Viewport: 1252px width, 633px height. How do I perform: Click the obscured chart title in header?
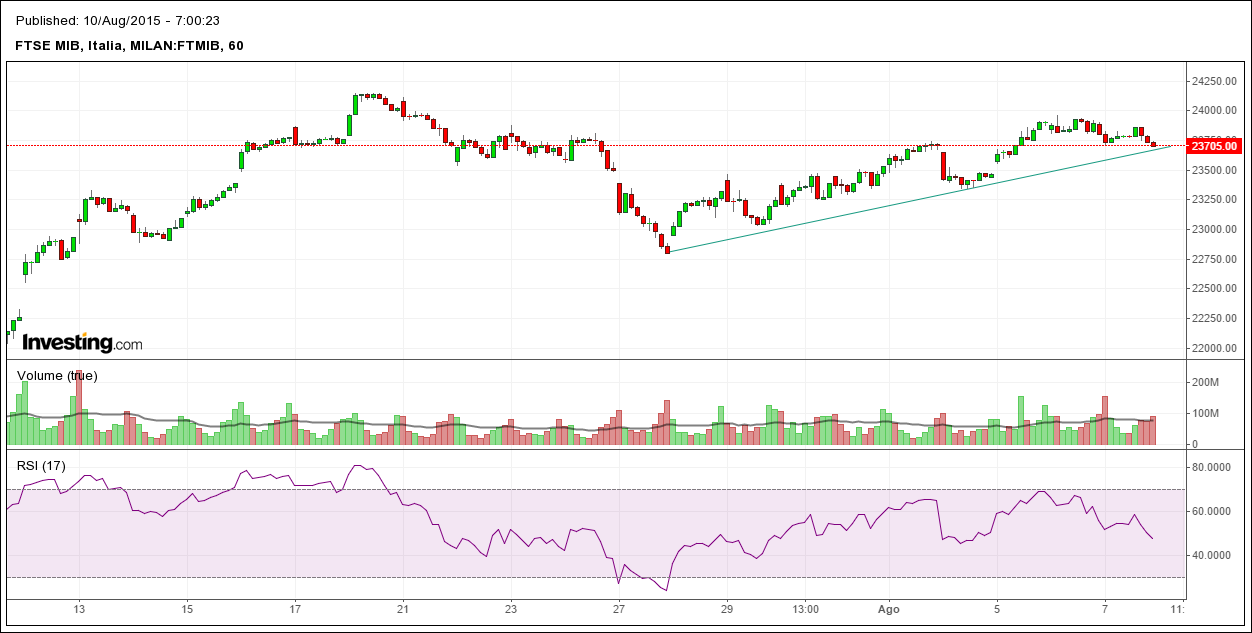tap(118, 20)
